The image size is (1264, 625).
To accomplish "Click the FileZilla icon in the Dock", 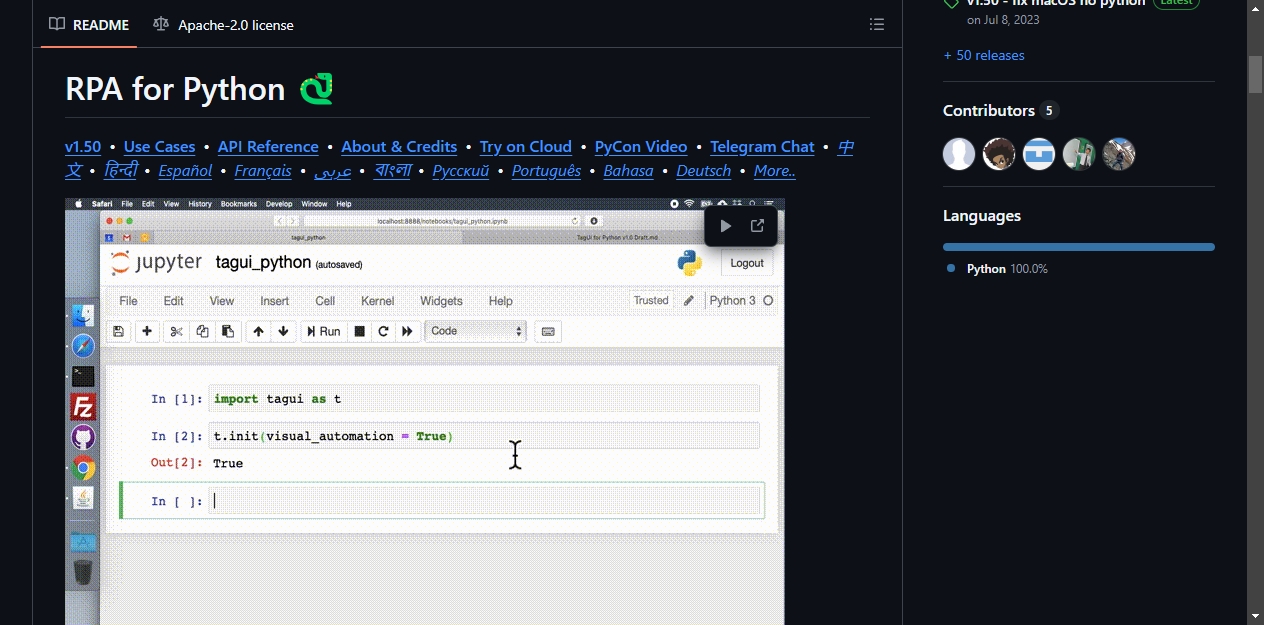I will click(83, 407).
